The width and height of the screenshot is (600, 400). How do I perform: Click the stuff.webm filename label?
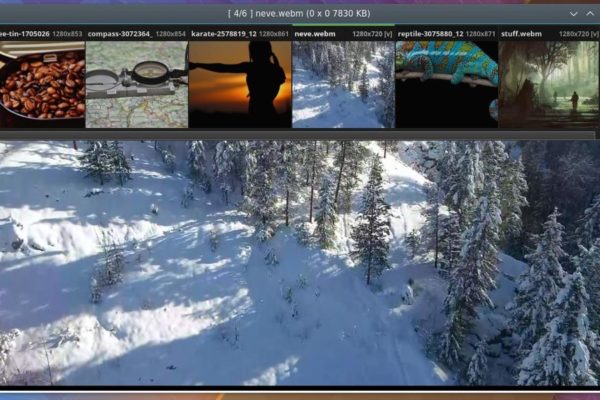pyautogui.click(x=522, y=34)
